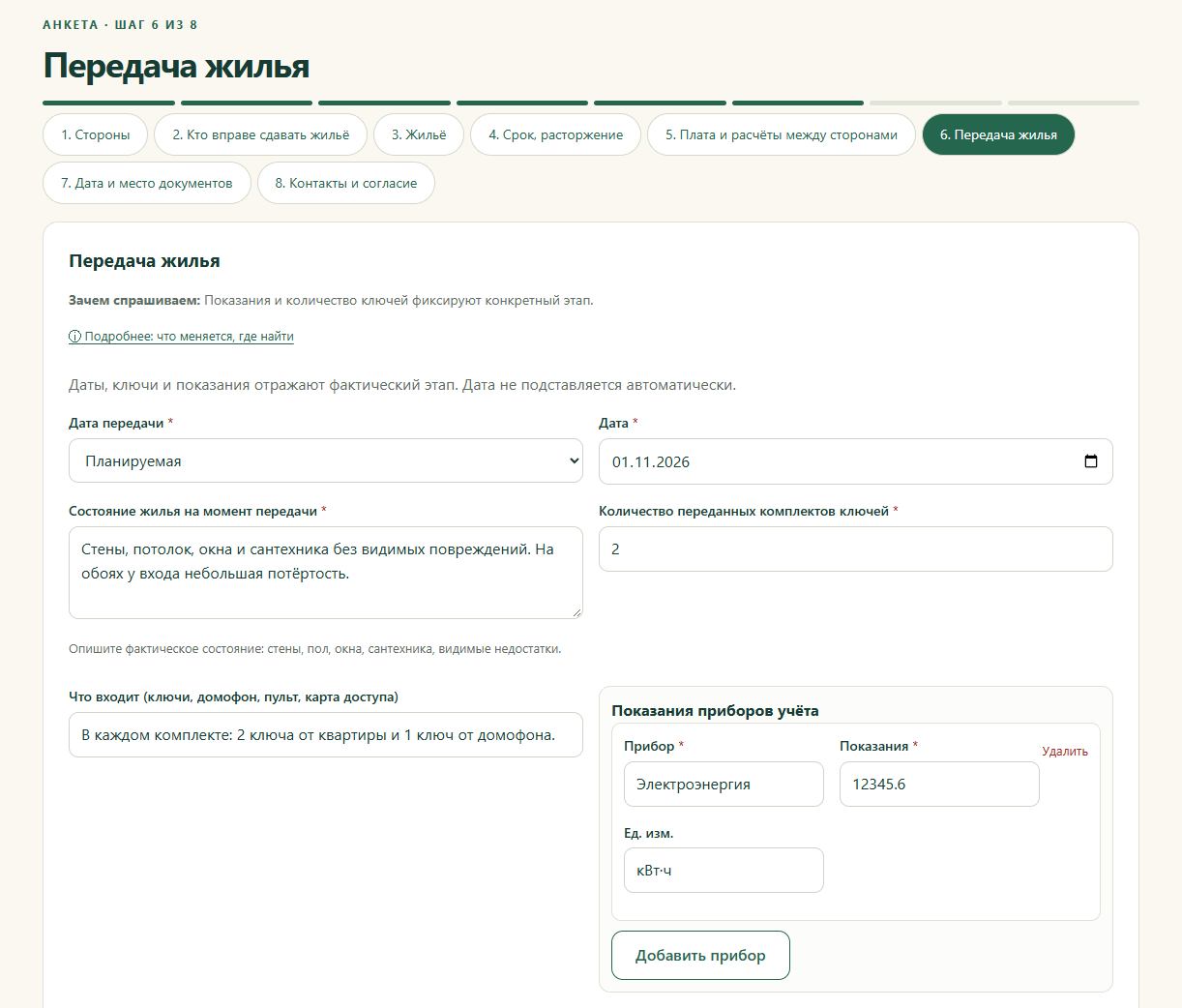This screenshot has width=1182, height=1008.
Task: Open tab 8. Контакты и согласие
Action: pos(346,183)
